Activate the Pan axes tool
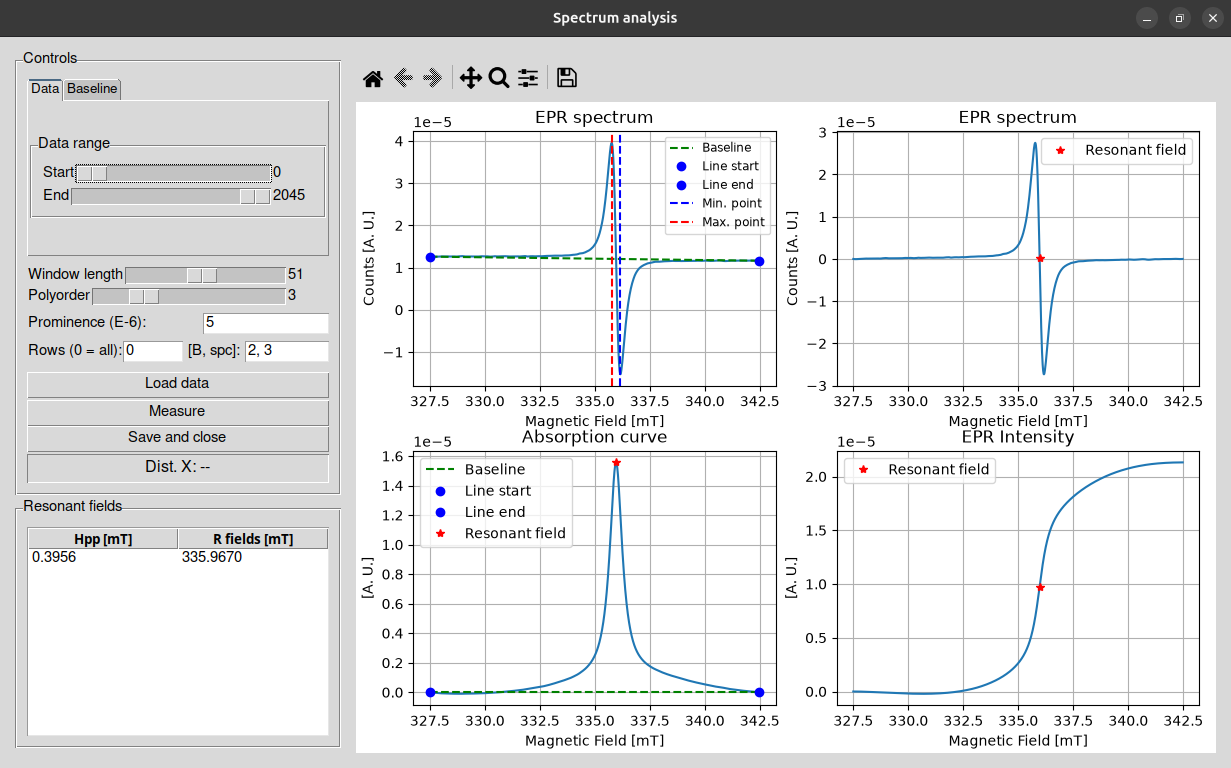Image resolution: width=1231 pixels, height=768 pixels. [x=470, y=78]
